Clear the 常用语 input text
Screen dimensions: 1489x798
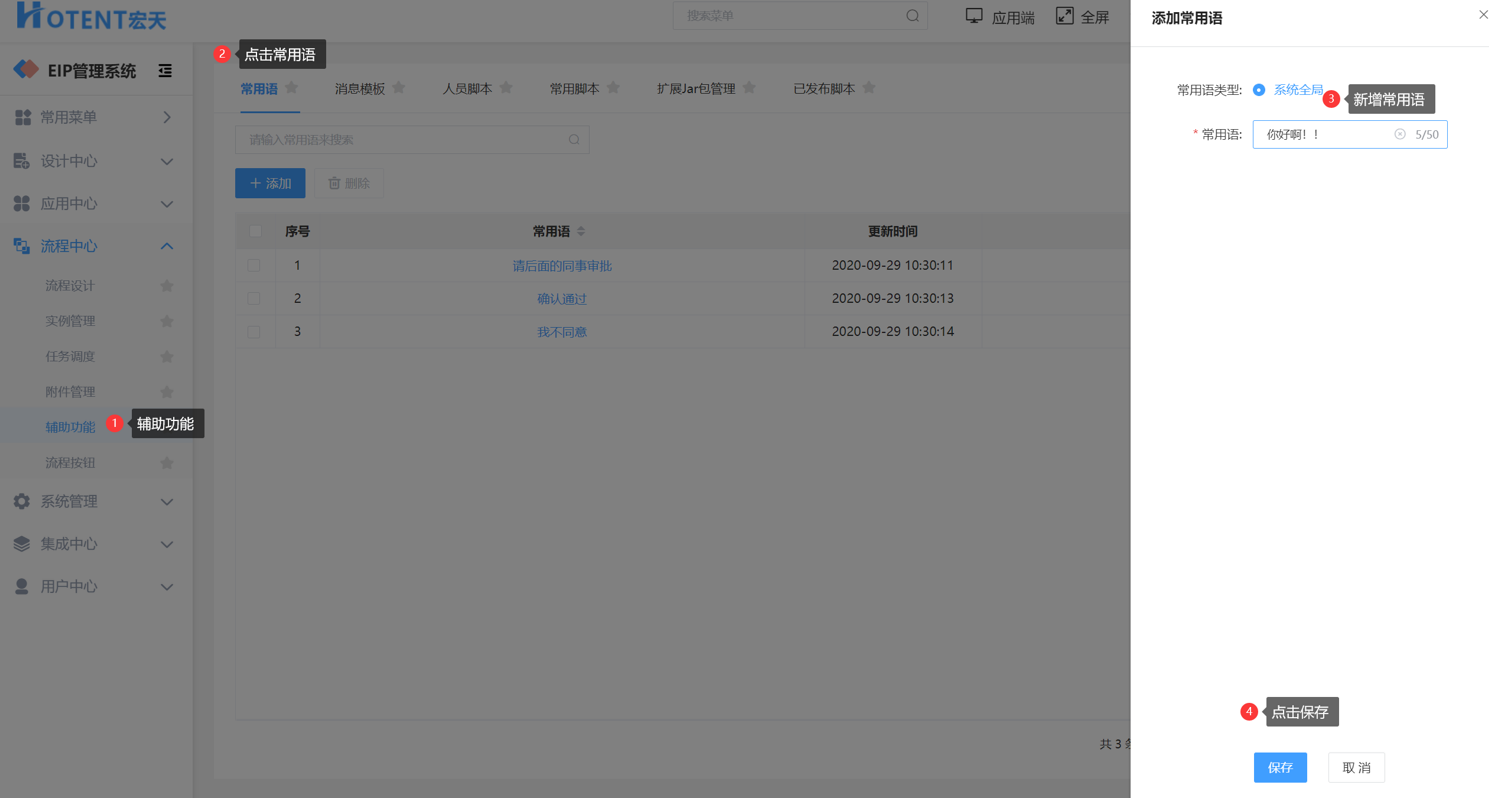point(1400,134)
